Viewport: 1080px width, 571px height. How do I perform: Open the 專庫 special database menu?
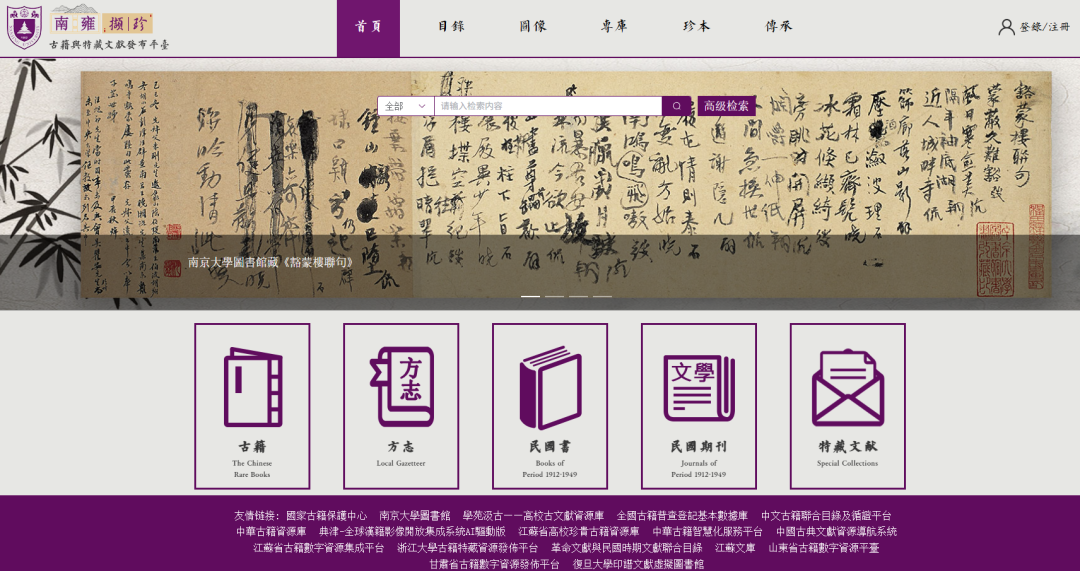point(614,27)
